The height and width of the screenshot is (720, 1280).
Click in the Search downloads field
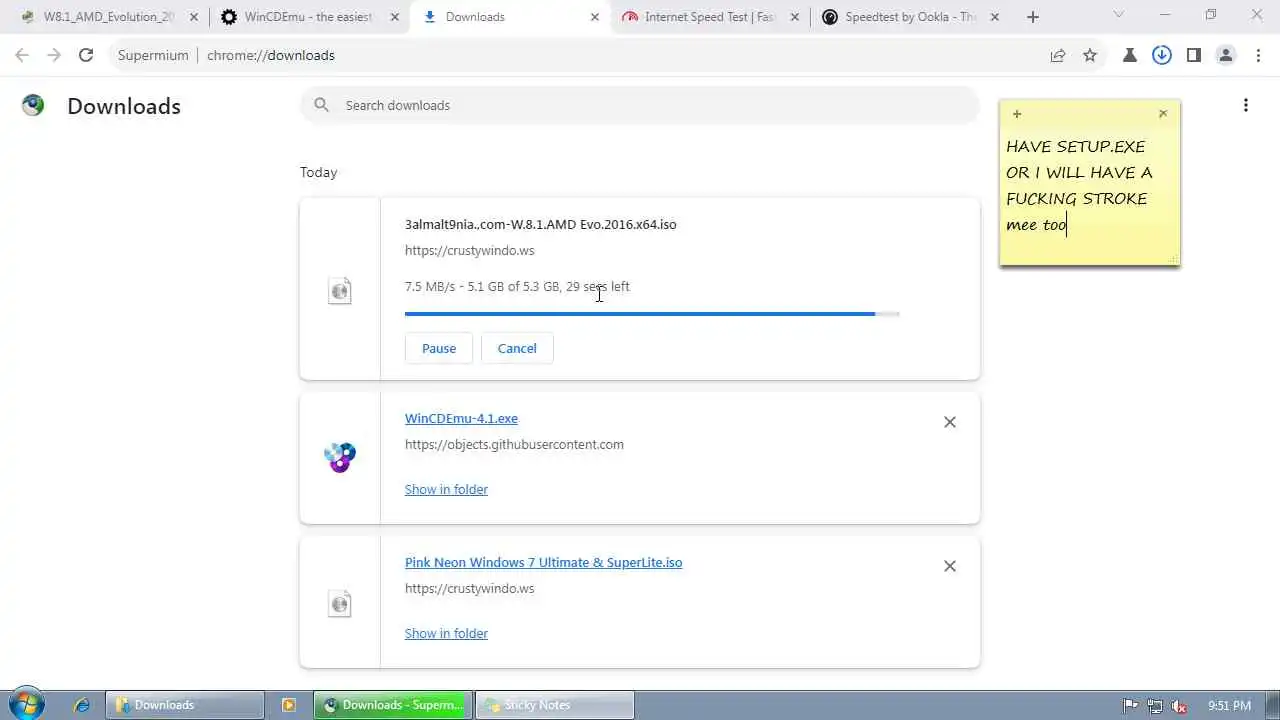pyautogui.click(x=640, y=105)
